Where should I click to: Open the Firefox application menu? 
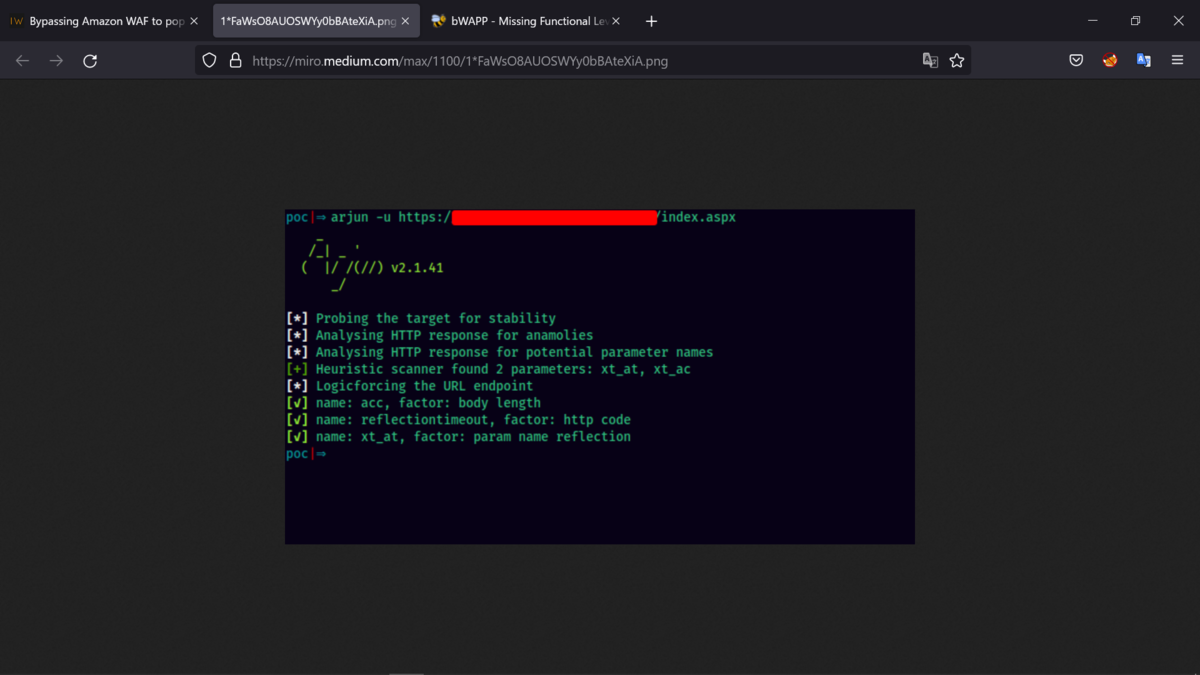1177,61
